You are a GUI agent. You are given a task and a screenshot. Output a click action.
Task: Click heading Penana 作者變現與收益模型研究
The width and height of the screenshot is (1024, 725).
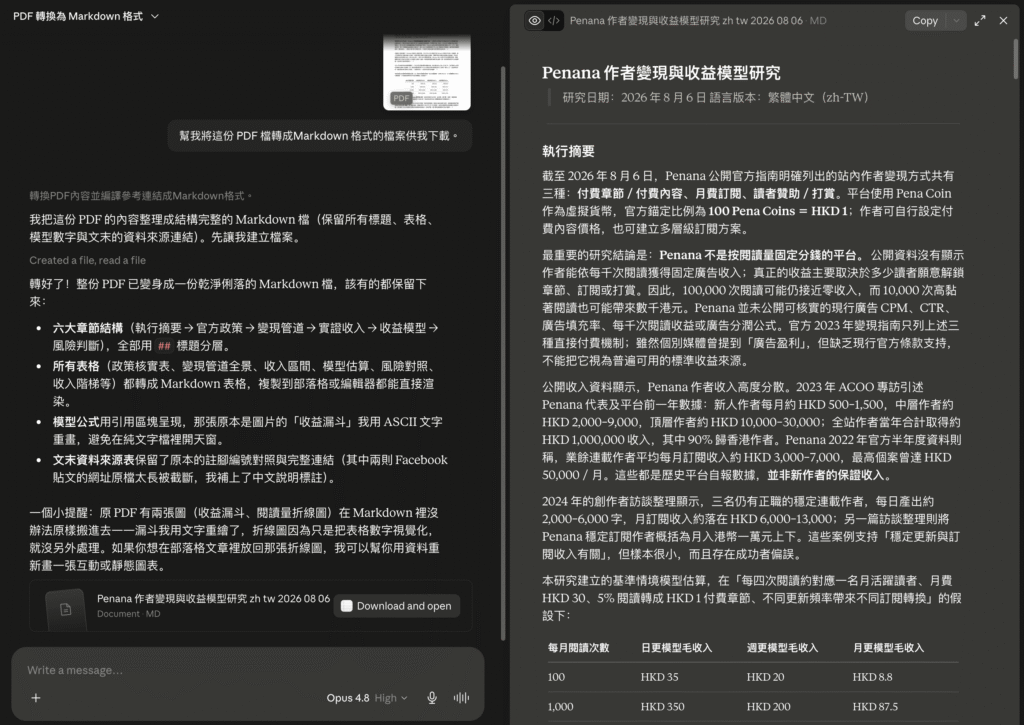point(661,72)
